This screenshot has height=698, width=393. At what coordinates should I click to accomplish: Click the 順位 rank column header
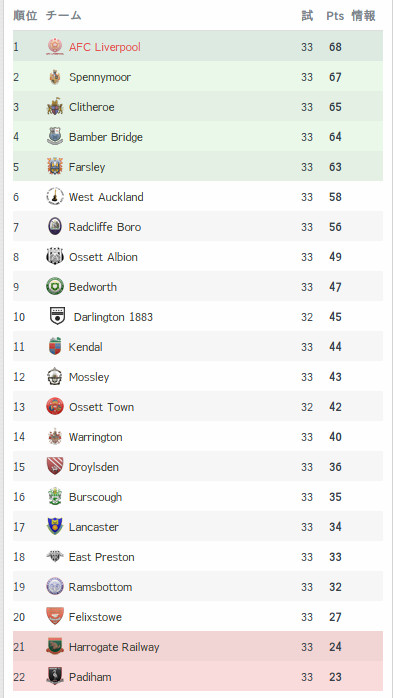click(x=25, y=16)
